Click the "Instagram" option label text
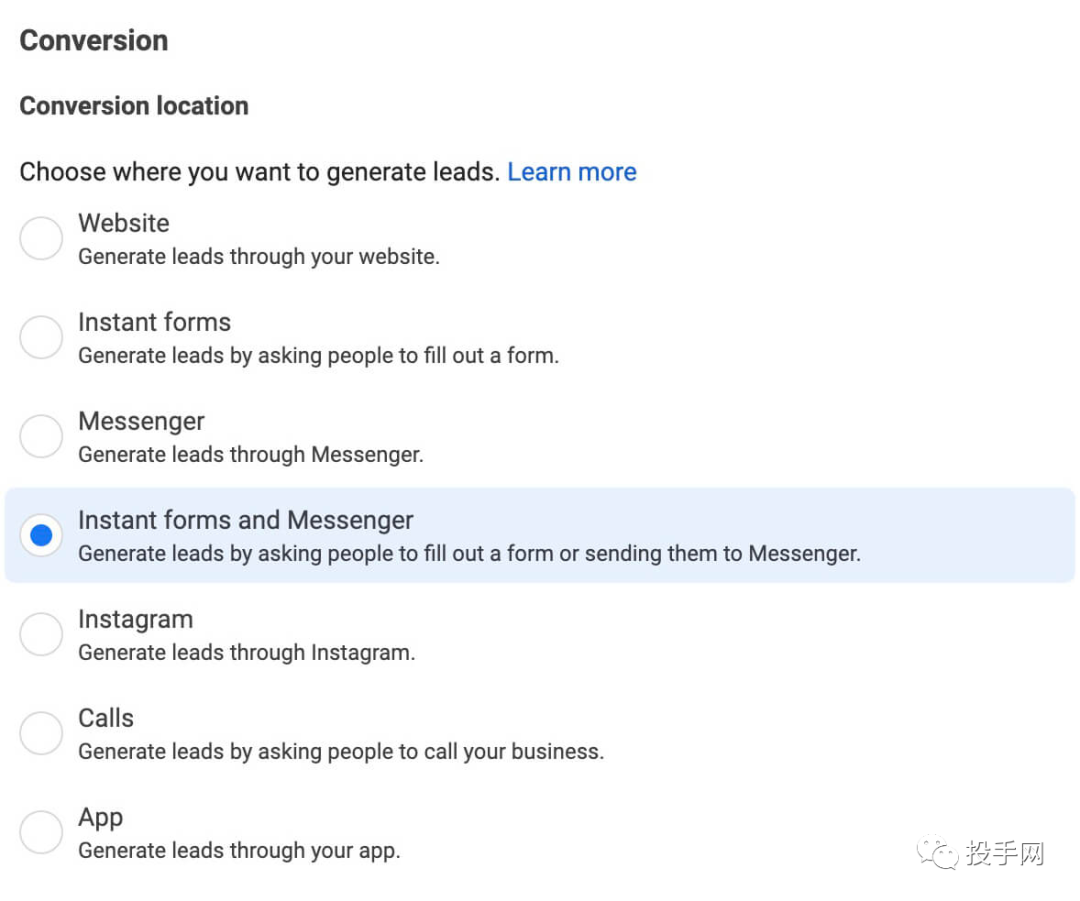 point(135,619)
